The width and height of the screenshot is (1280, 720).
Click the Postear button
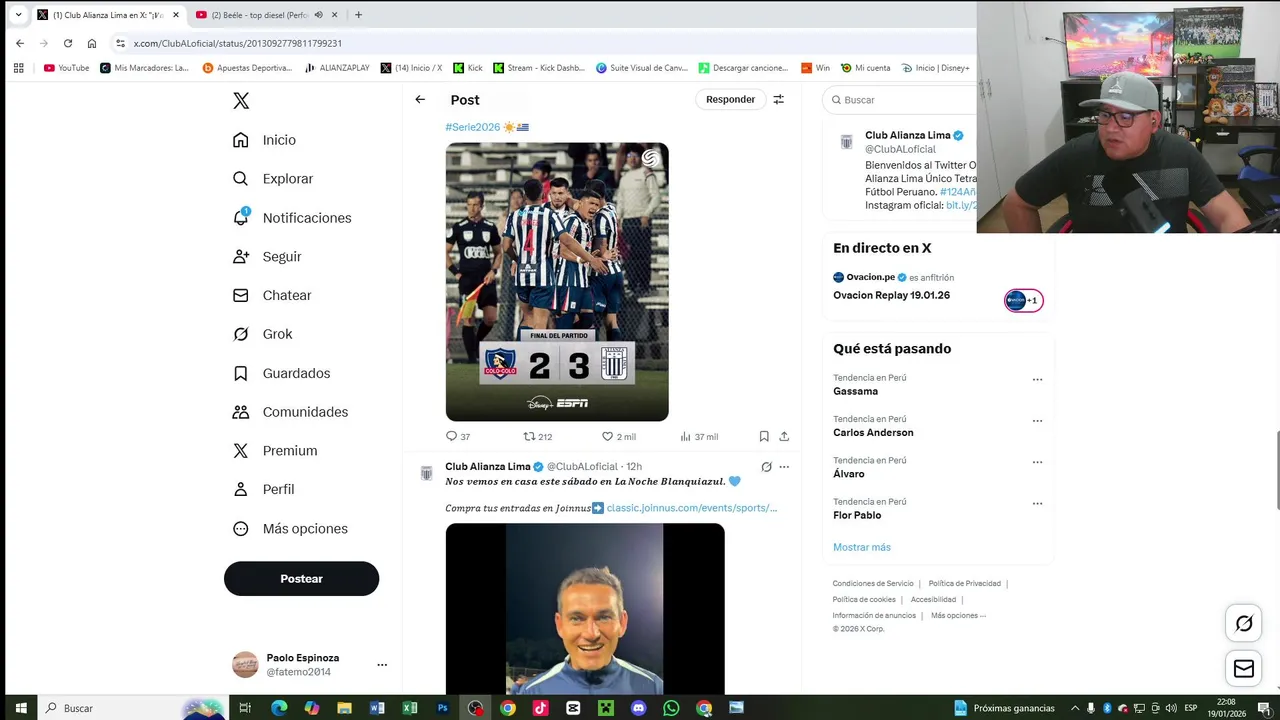(301, 579)
